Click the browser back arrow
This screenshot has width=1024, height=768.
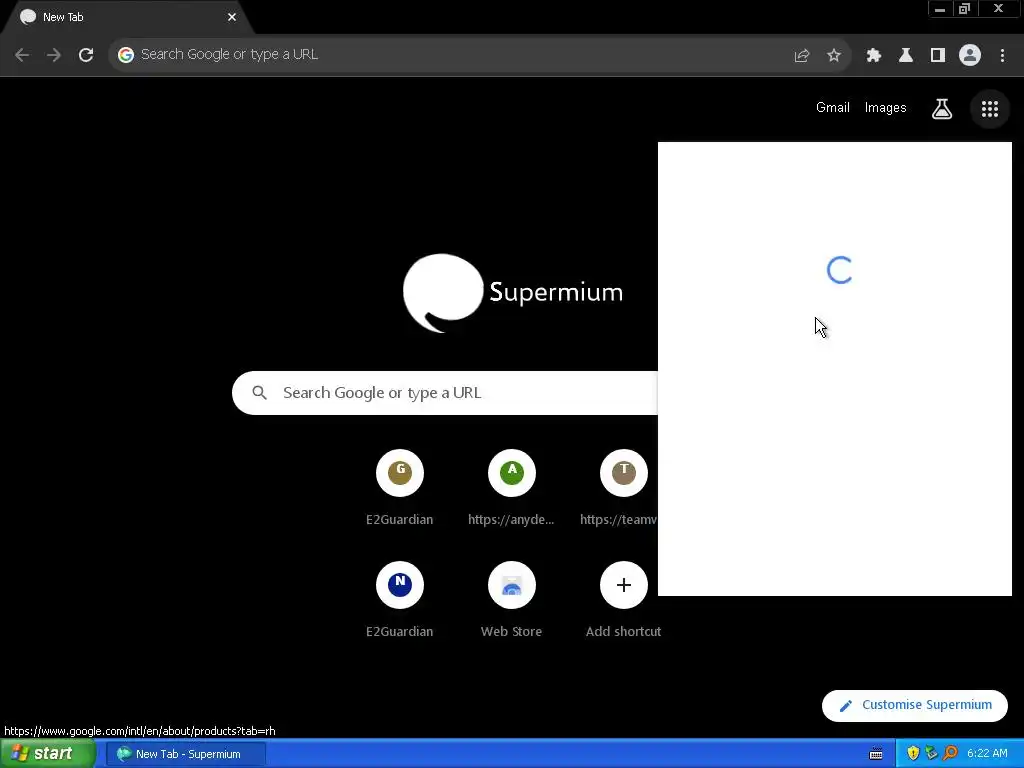(x=22, y=55)
